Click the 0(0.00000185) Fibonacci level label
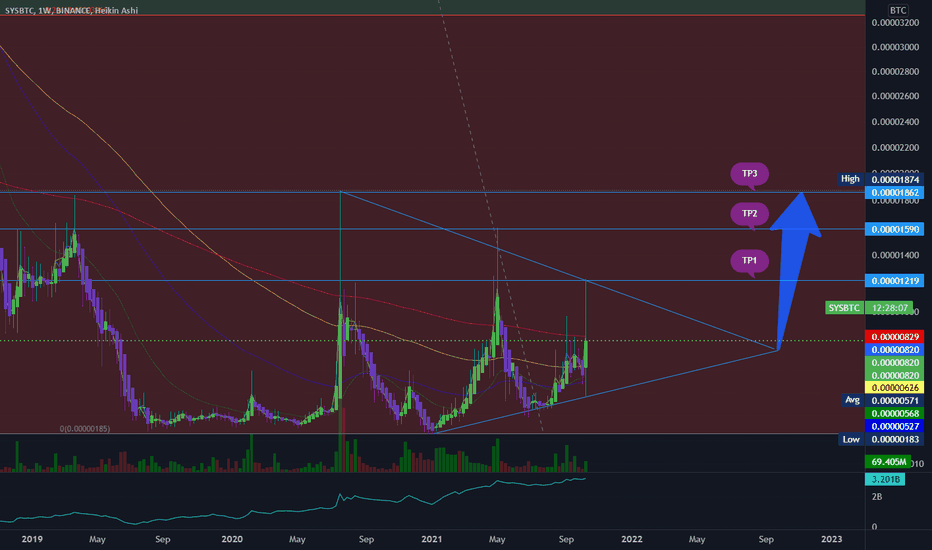The width and height of the screenshot is (932, 550). [x=84, y=429]
